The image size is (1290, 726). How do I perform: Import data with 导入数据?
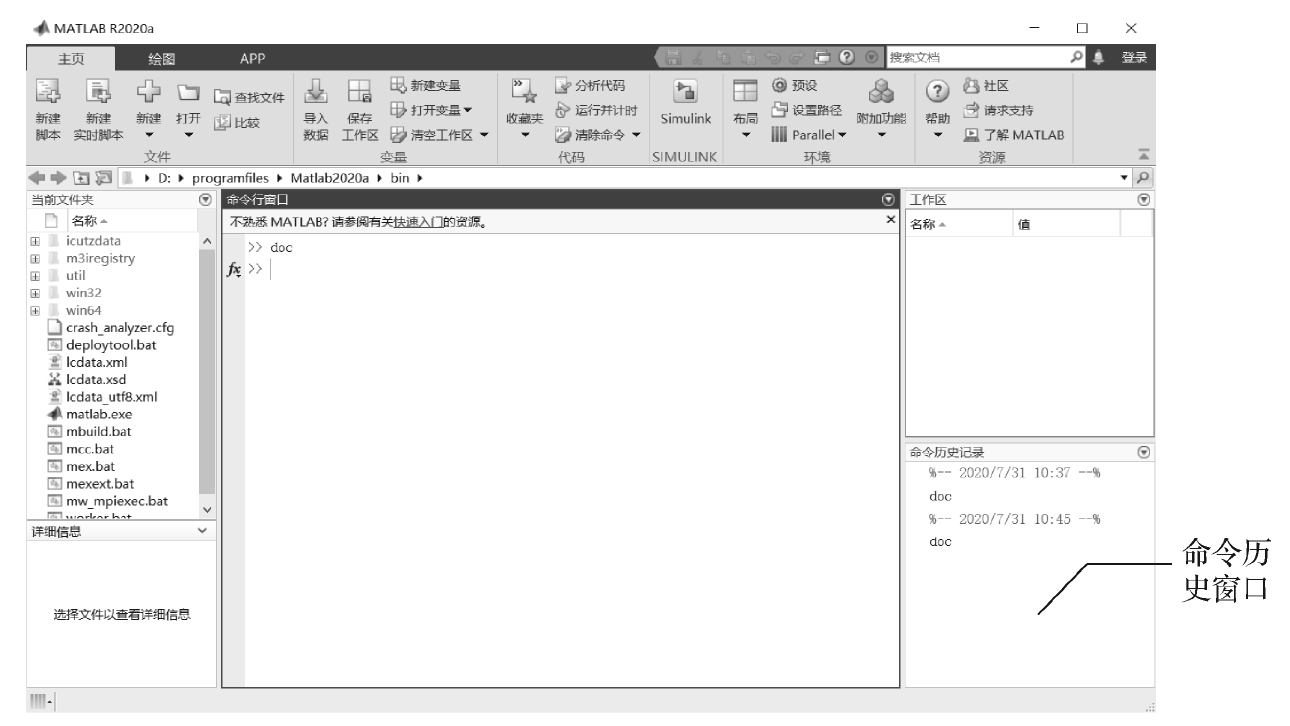316,110
